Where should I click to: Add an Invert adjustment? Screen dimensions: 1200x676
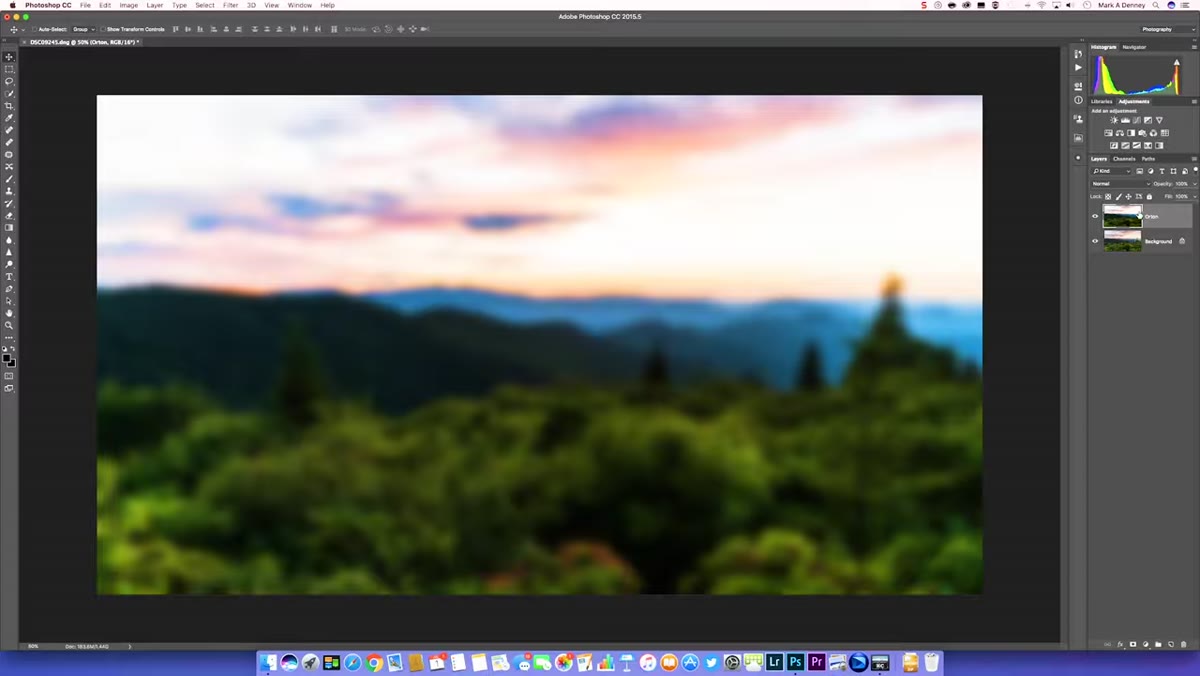(1114, 145)
